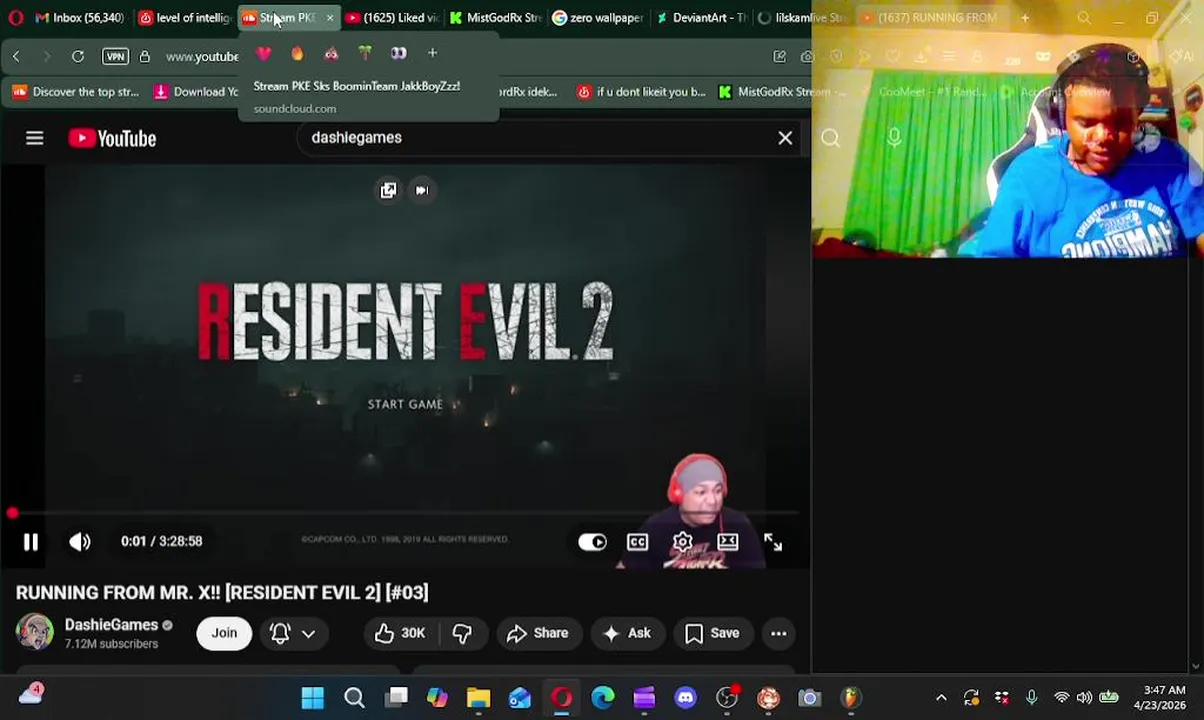Viewport: 1204px width, 720px height.
Task: Click the www.youtube address bar
Action: coord(202,57)
